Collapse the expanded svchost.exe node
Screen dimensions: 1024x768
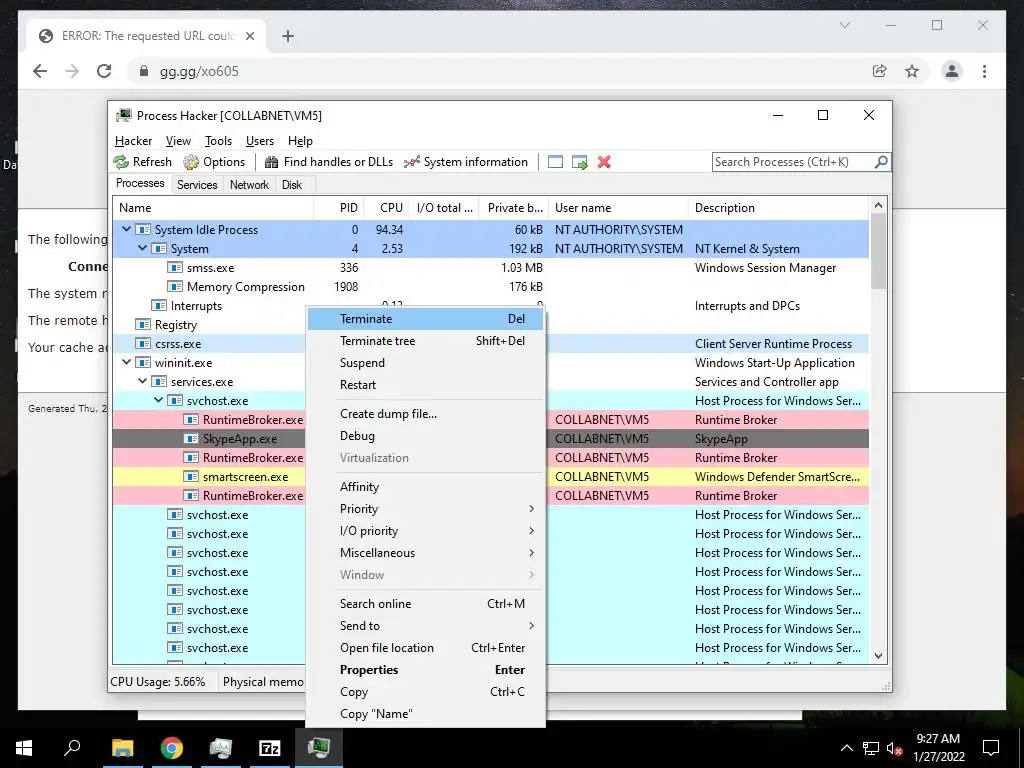158,400
